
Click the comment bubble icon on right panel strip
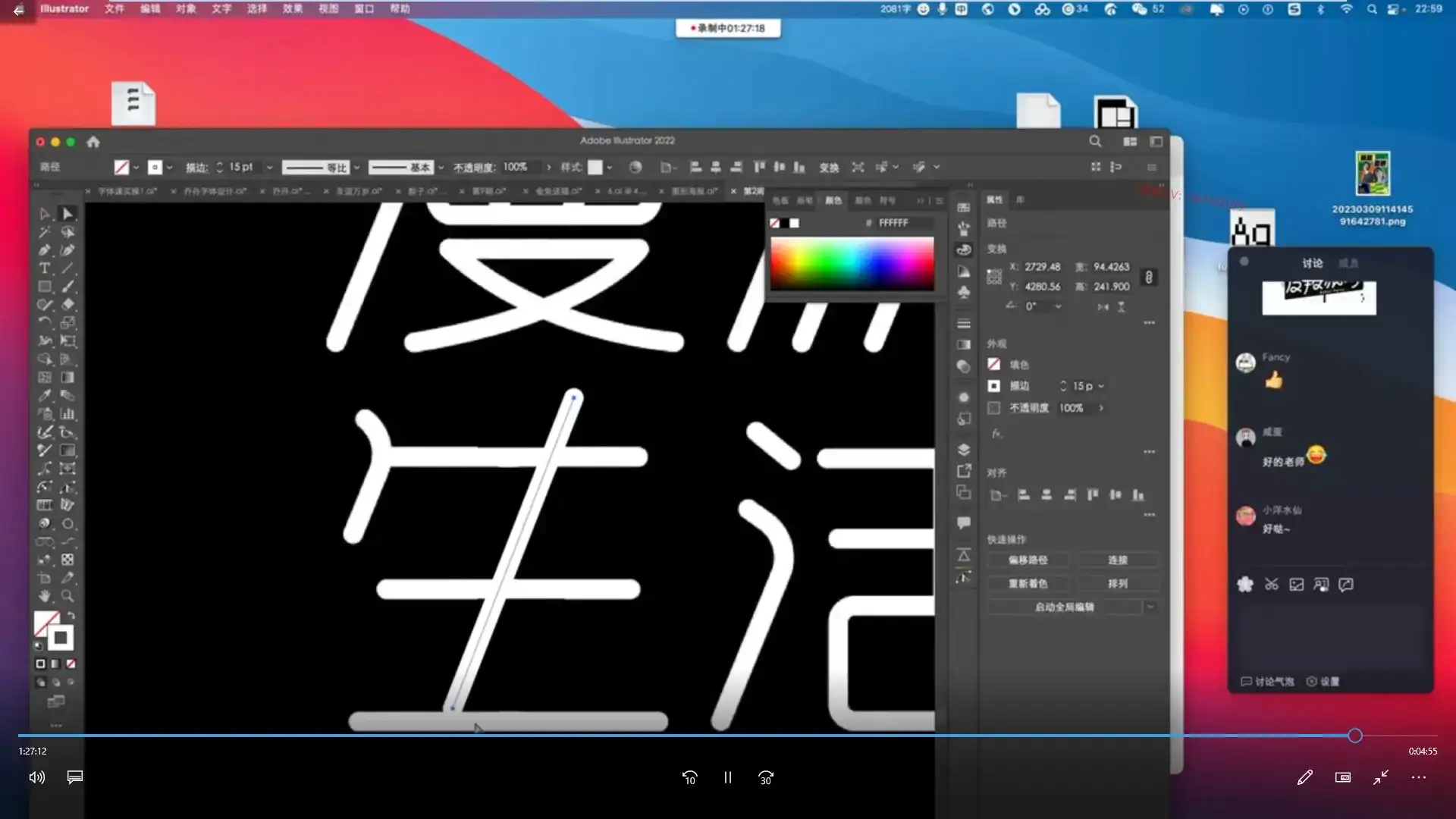(x=964, y=522)
